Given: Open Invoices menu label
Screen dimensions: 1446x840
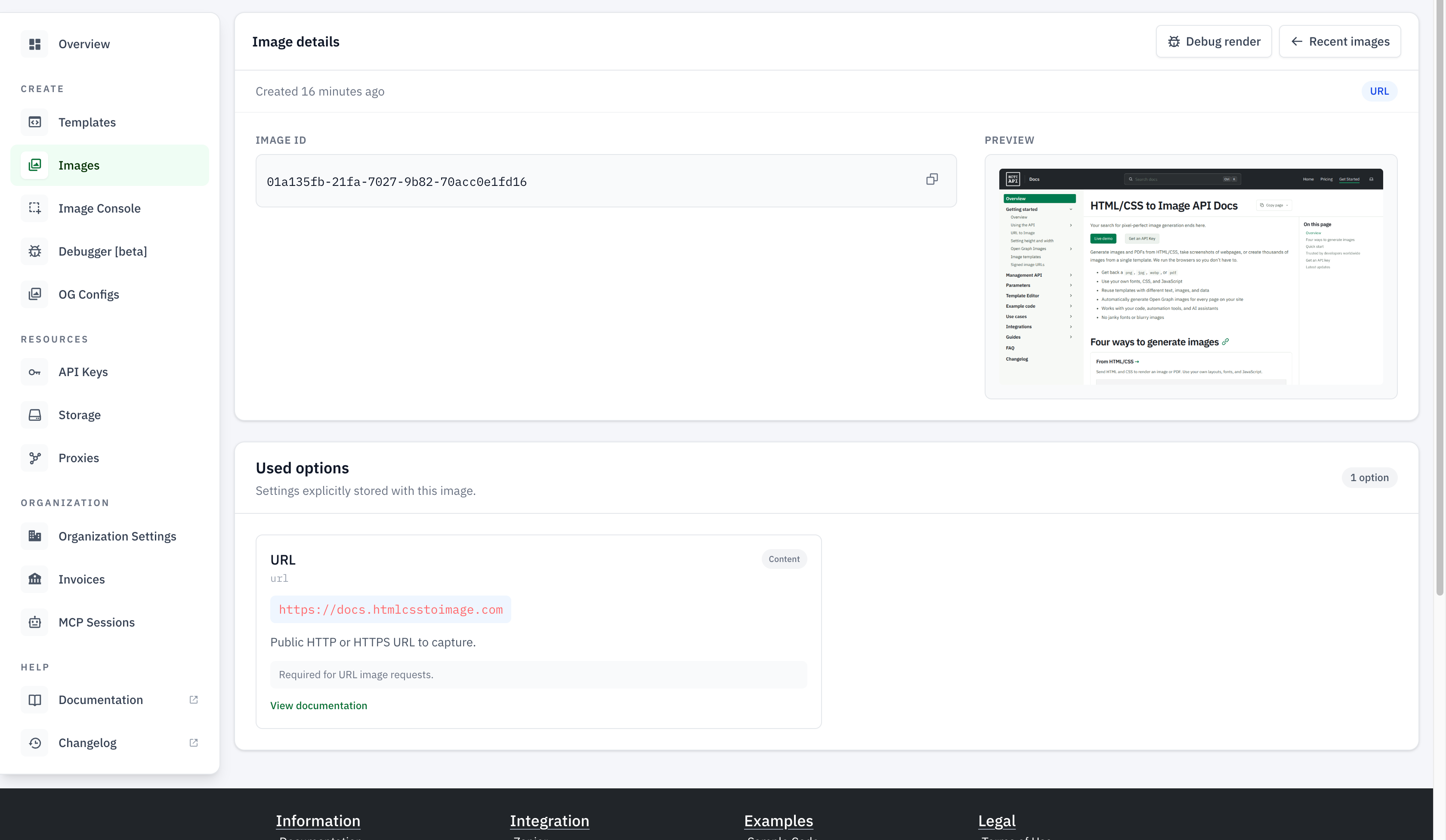Looking at the screenshot, I should point(81,579).
